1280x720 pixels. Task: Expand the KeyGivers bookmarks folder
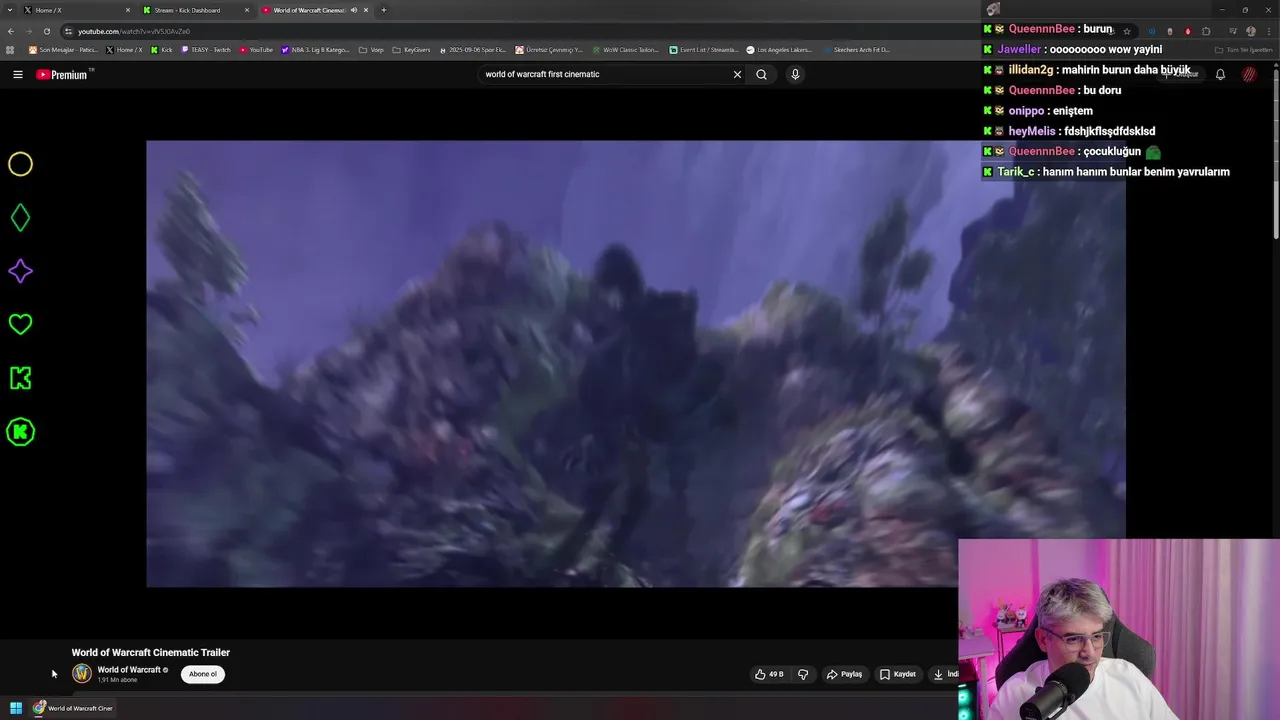(411, 49)
